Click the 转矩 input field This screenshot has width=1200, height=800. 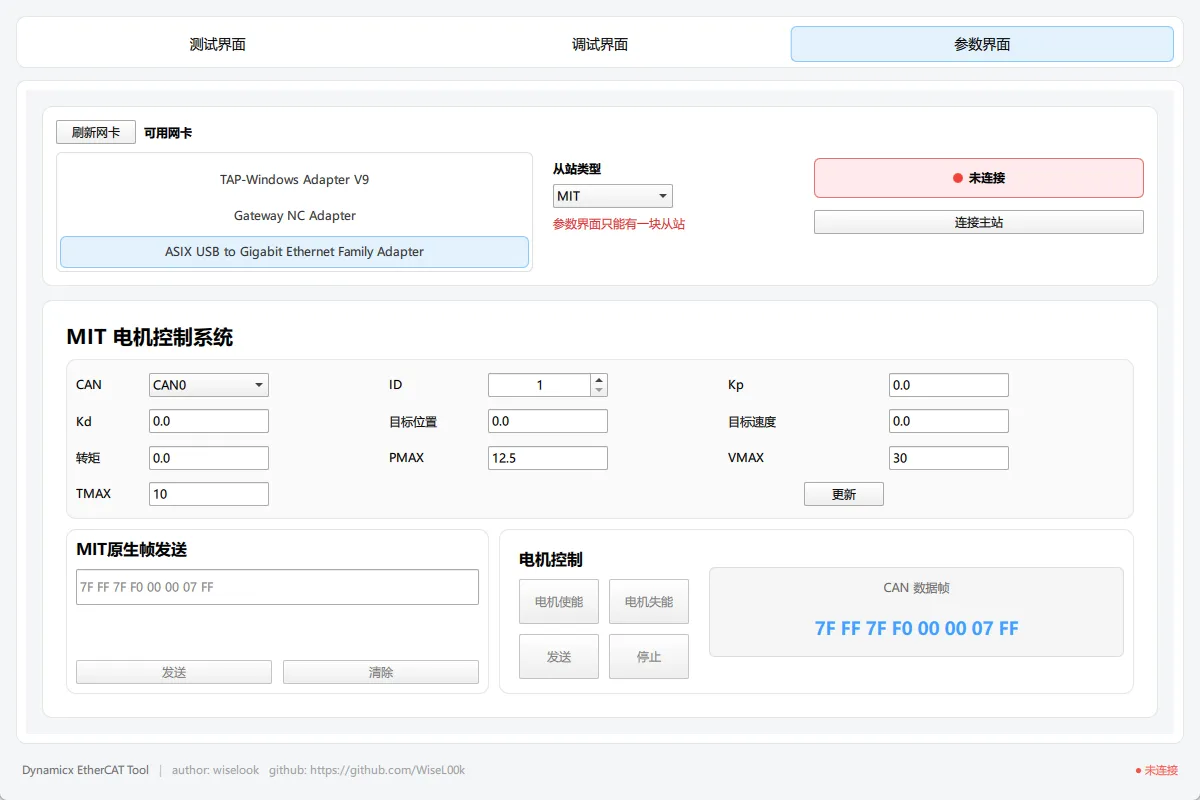pyautogui.click(x=209, y=458)
